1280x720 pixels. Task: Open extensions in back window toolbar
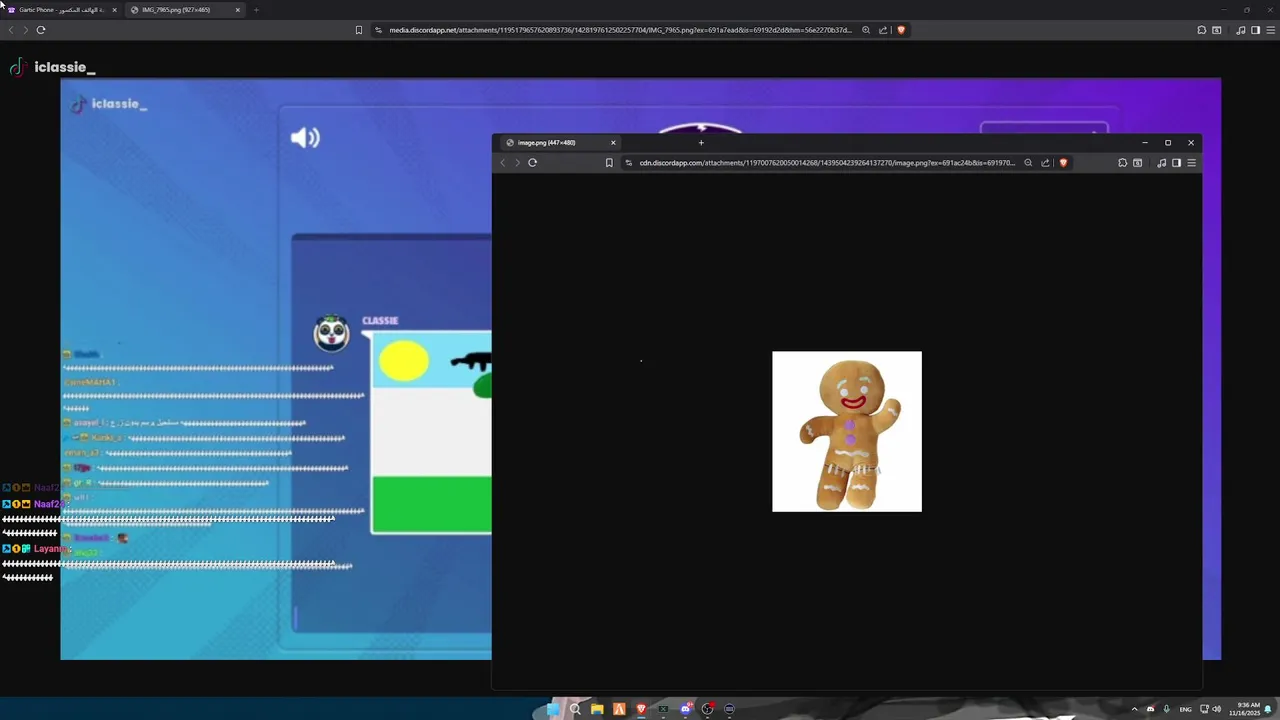(x=1201, y=30)
